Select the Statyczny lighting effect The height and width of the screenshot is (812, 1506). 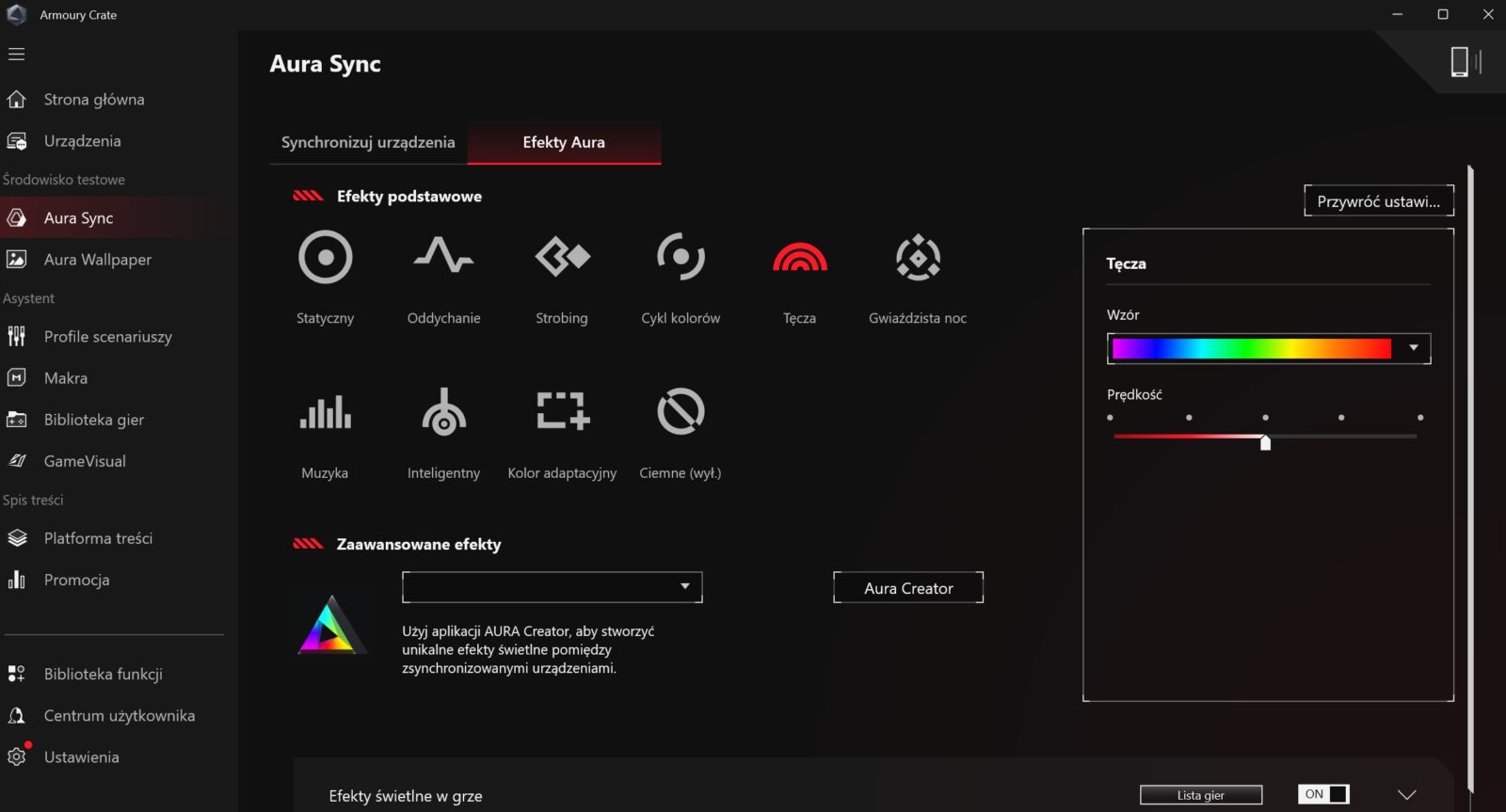pyautogui.click(x=325, y=257)
